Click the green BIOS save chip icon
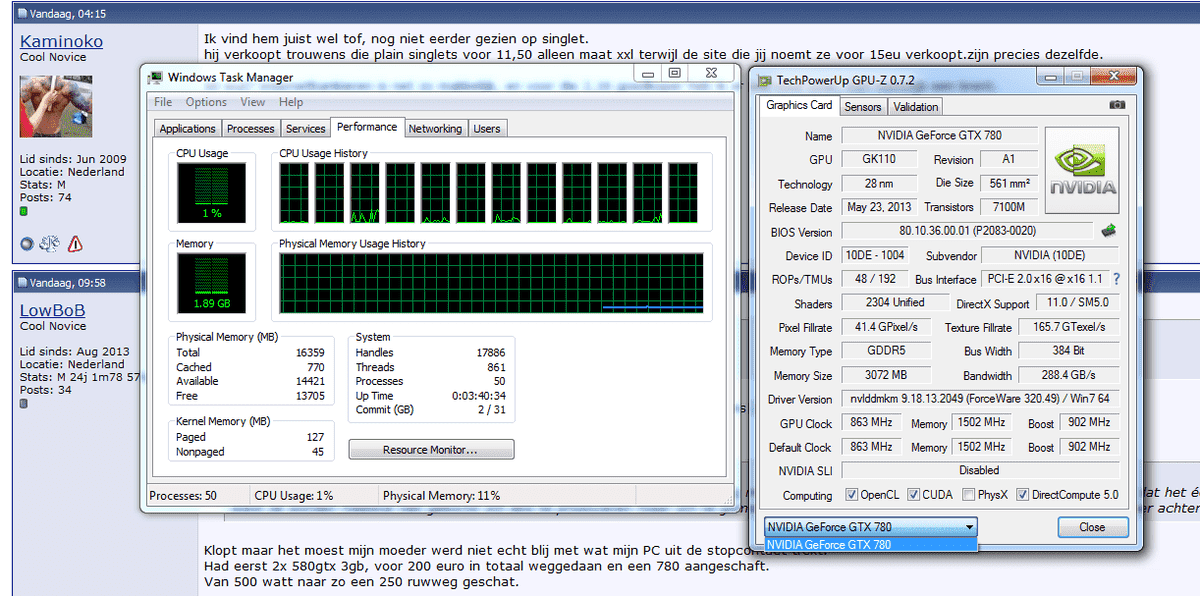This screenshot has height=596, width=1200. [1108, 231]
